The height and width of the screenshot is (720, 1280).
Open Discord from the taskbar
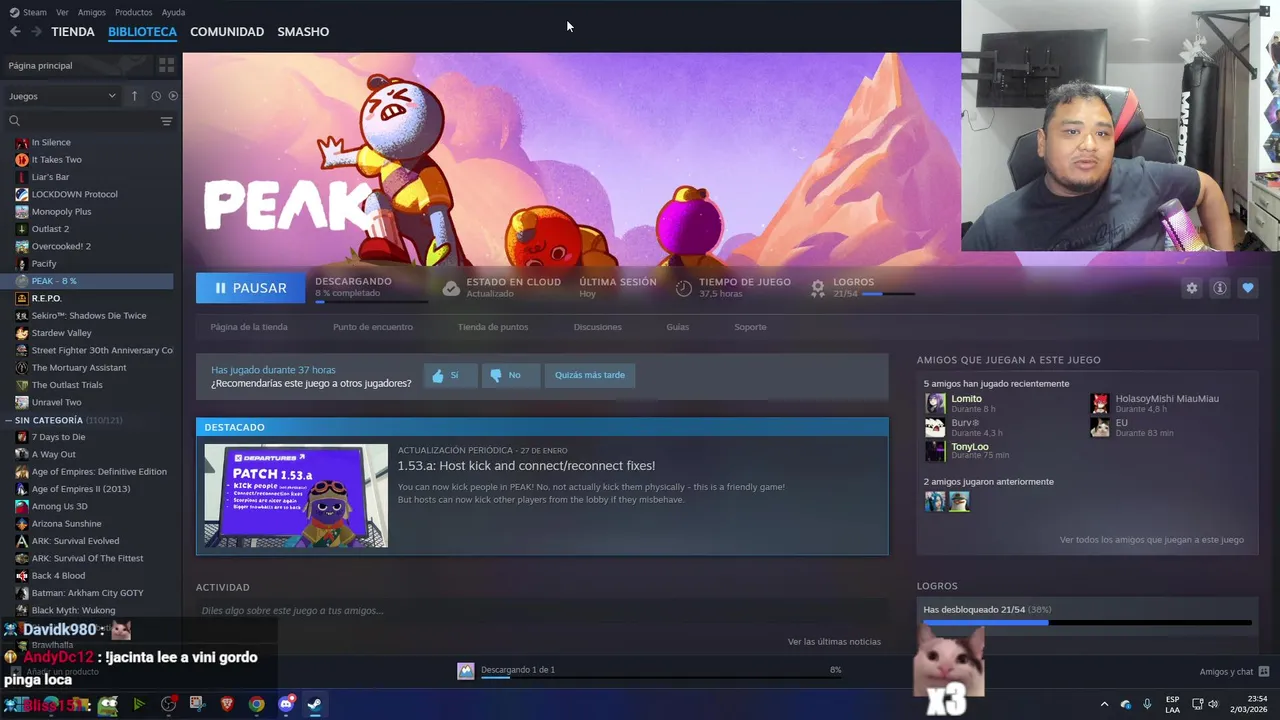(286, 704)
